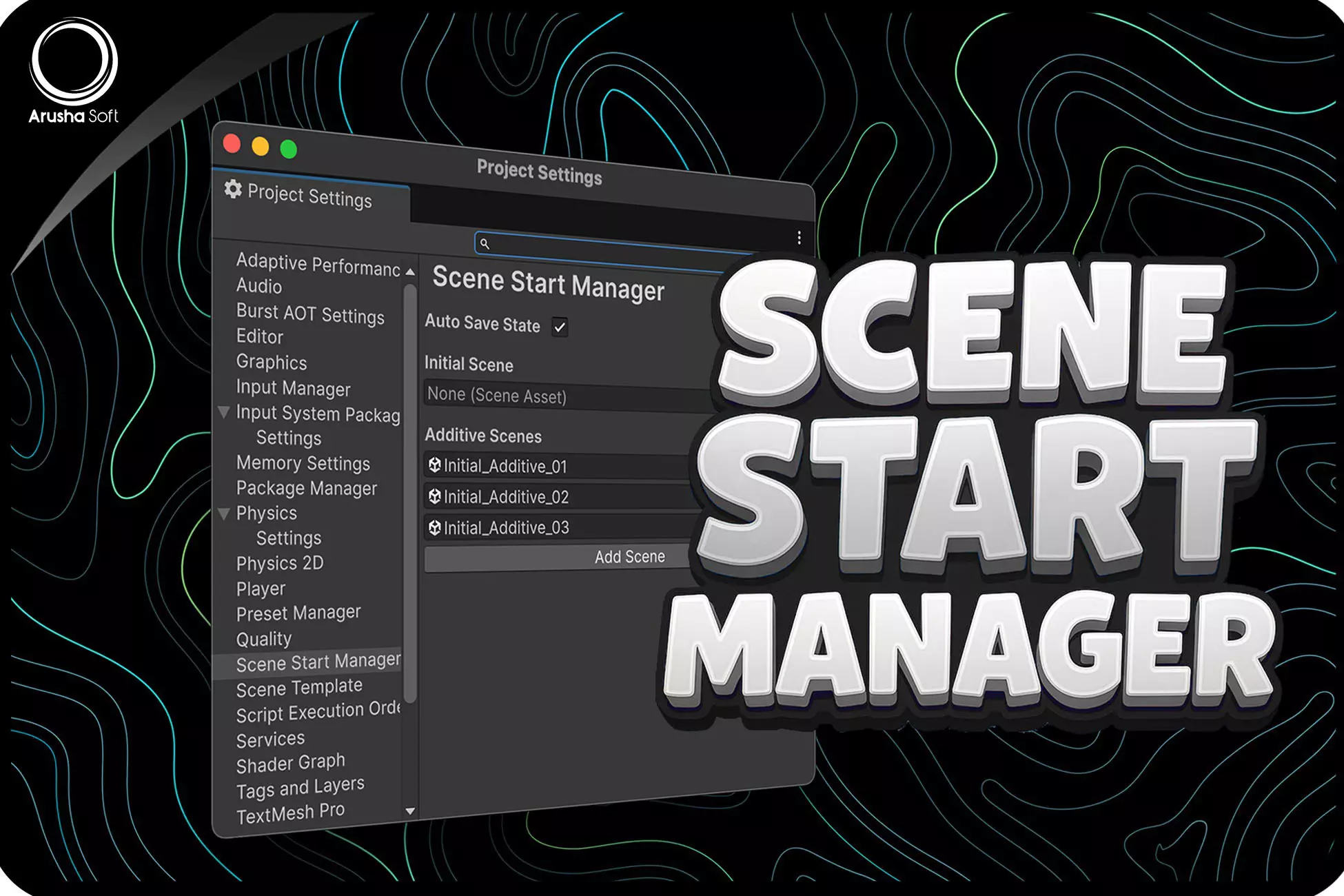
Task: Close the Project Settings window
Action: pyautogui.click(x=232, y=144)
